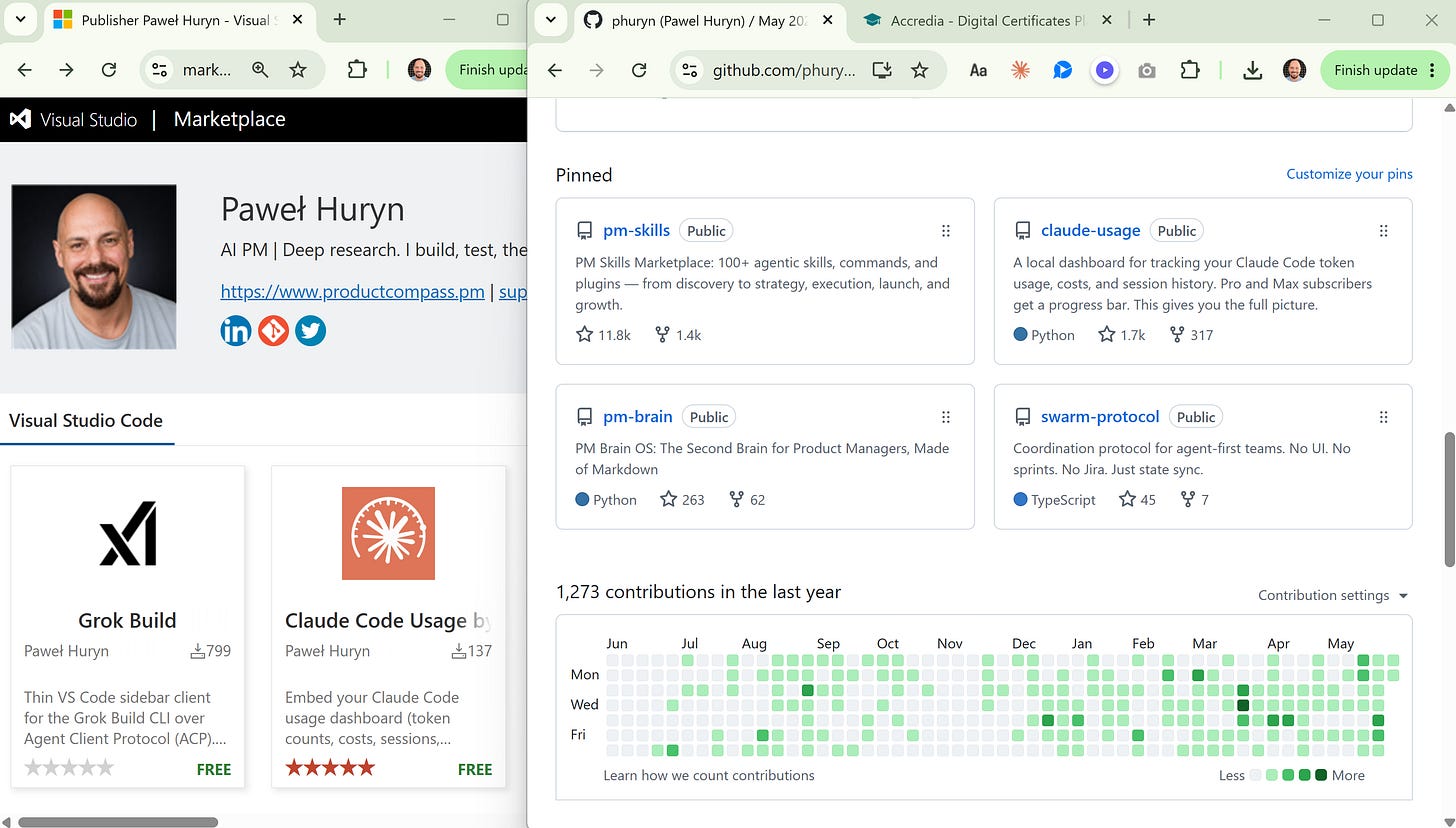Image resolution: width=1456 pixels, height=828 pixels.
Task: Click drag handle on pm-skills pinned card
Action: point(946,231)
